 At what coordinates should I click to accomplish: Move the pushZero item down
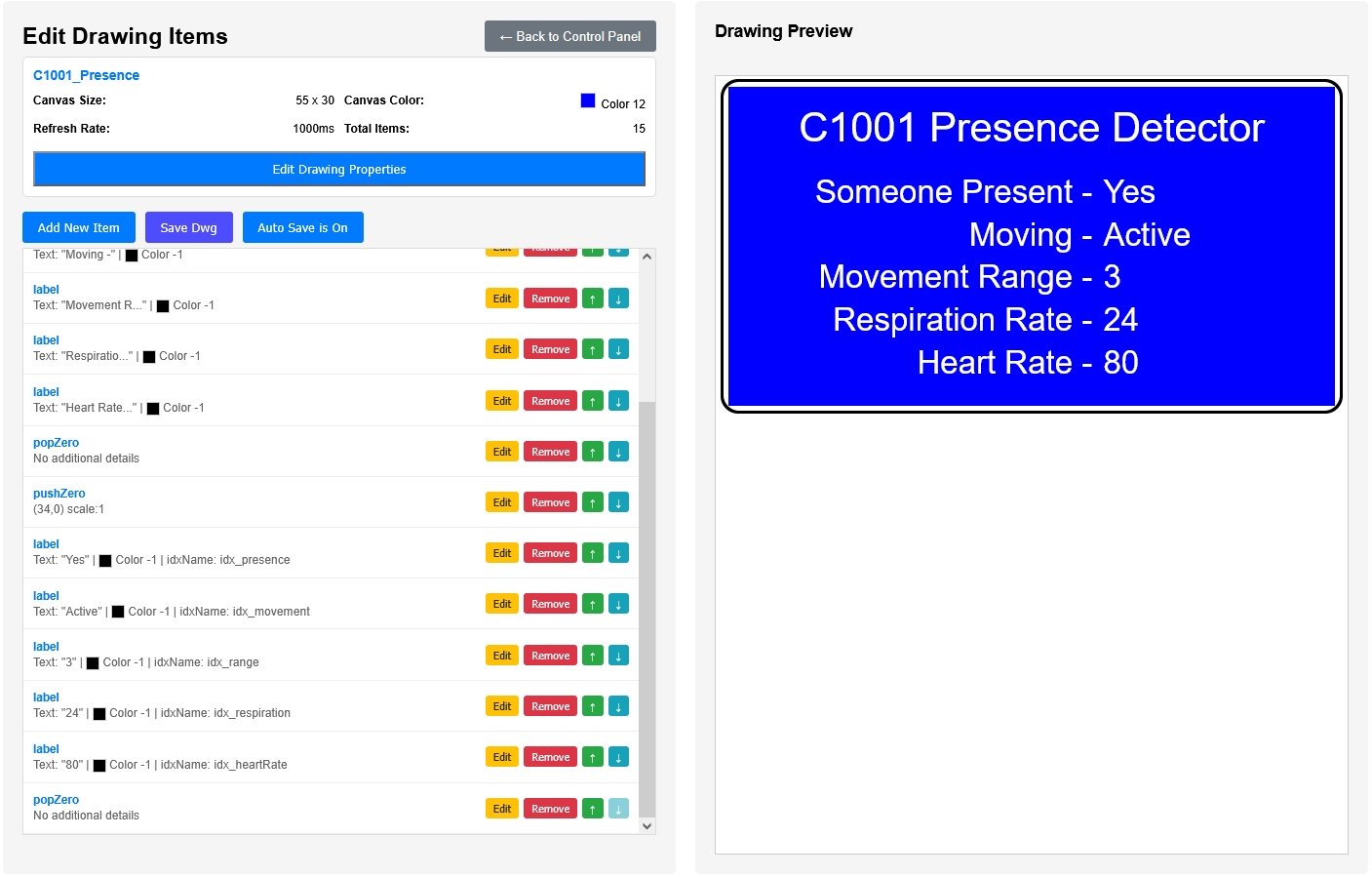[618, 502]
